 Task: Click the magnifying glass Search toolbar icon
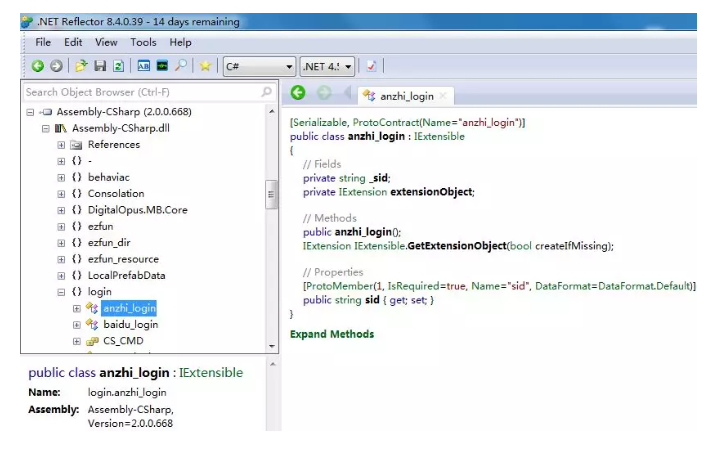tap(181, 66)
